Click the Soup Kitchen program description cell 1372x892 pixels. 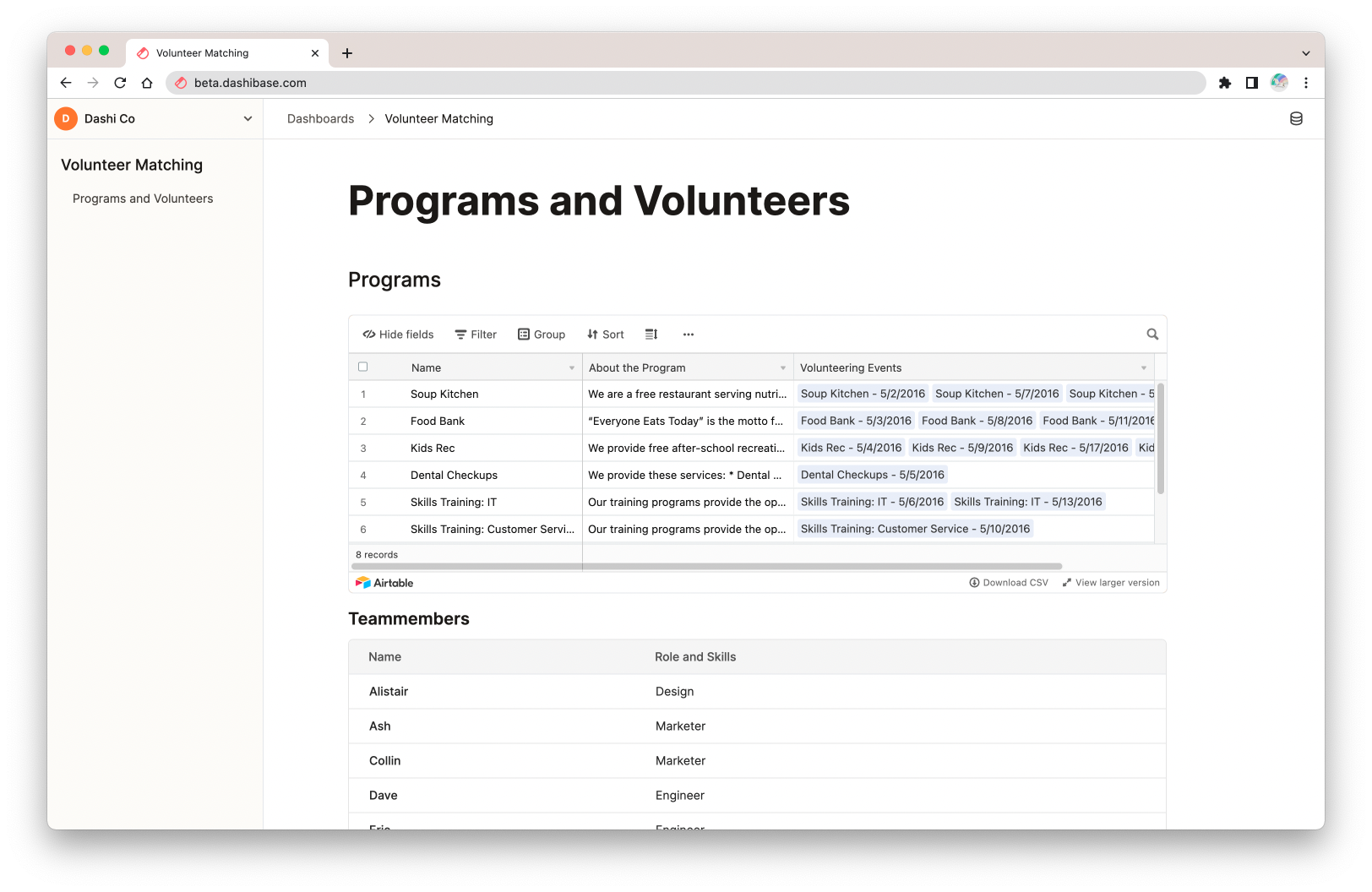click(x=688, y=394)
